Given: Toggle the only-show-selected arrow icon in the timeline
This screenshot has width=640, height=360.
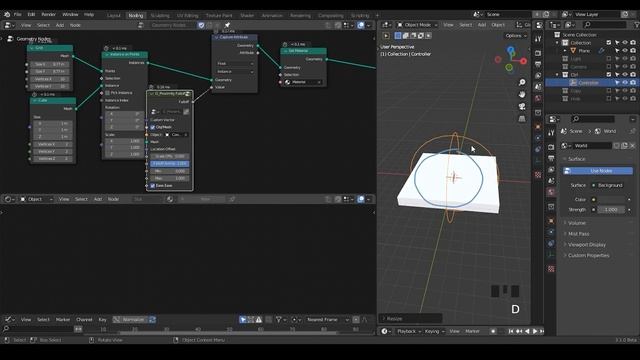Looking at the screenshot, I should pyautogui.click(x=243, y=320).
